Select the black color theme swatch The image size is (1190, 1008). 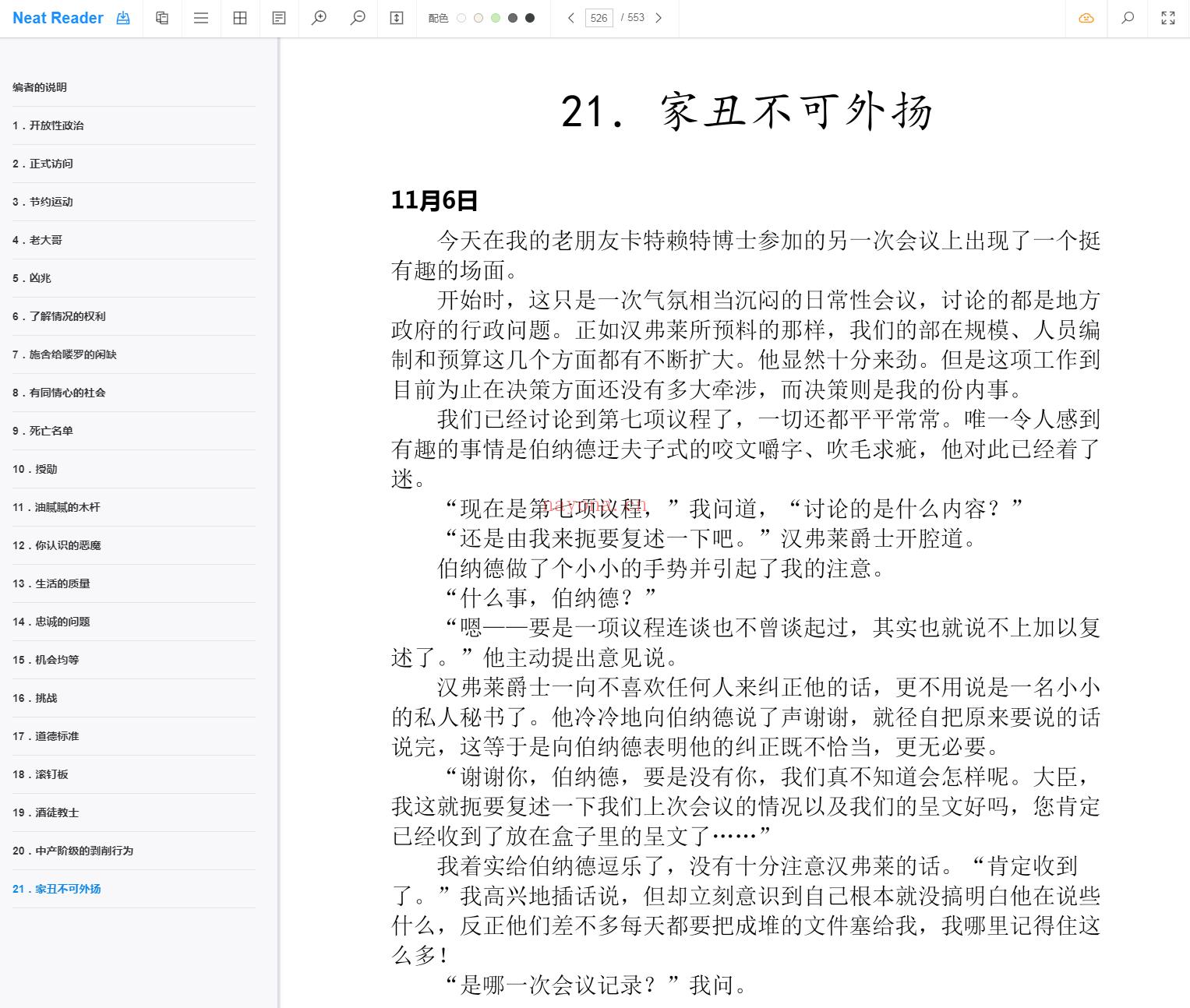click(530, 18)
